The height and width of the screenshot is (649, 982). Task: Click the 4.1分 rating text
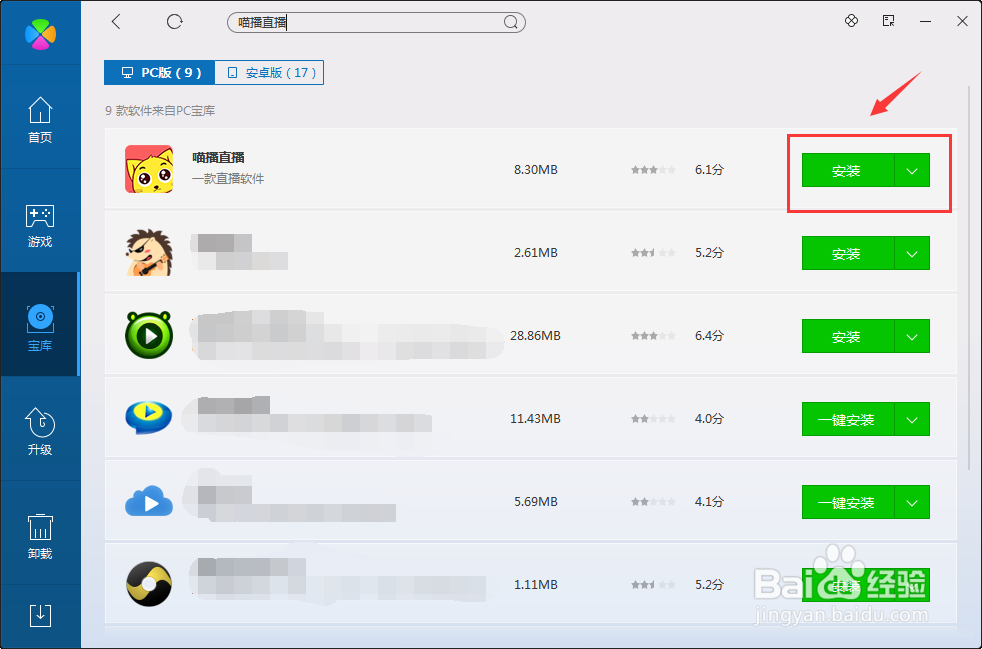[x=709, y=502]
